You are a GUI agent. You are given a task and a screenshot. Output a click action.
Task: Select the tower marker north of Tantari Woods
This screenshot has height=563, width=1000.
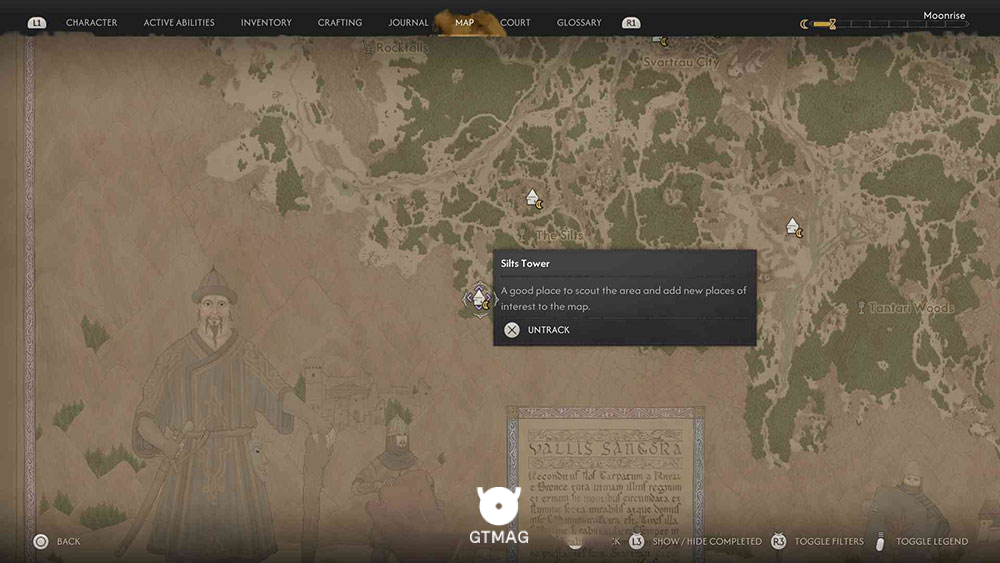[x=794, y=228]
